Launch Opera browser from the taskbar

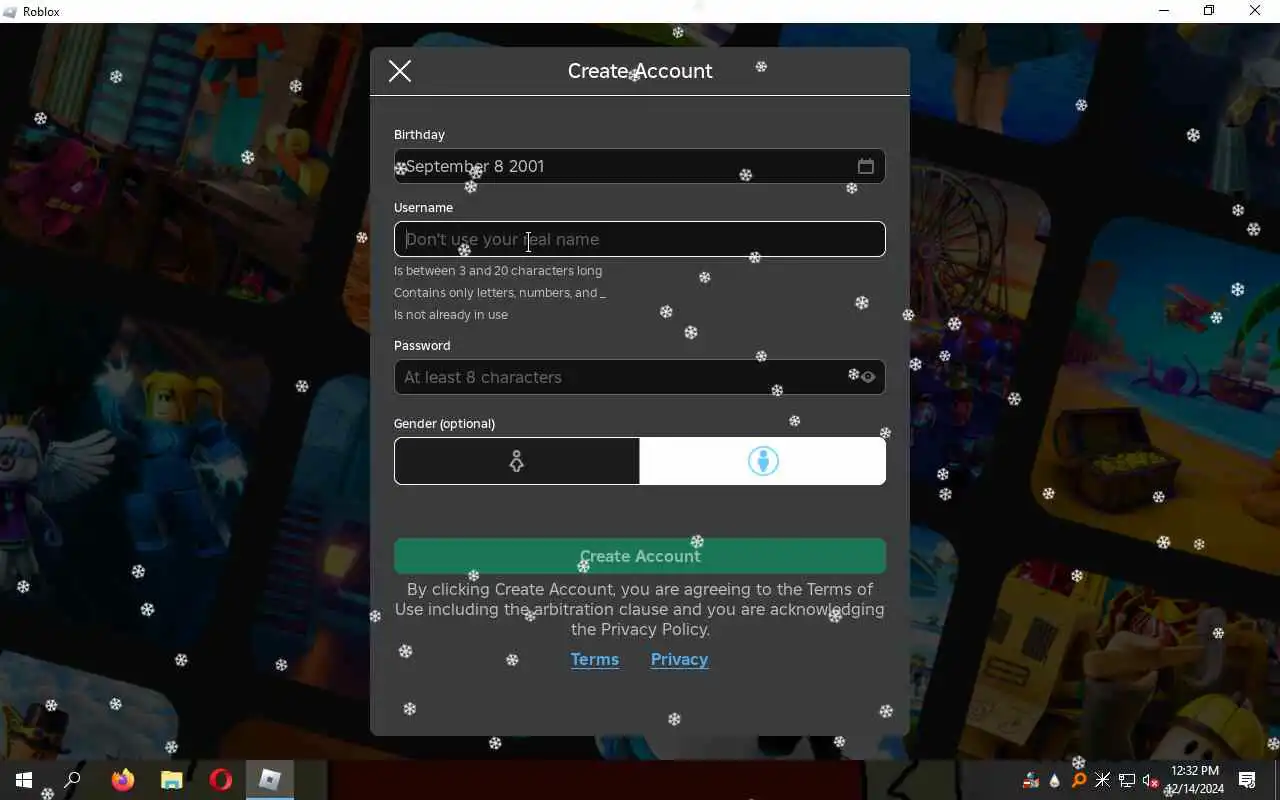tap(221, 780)
